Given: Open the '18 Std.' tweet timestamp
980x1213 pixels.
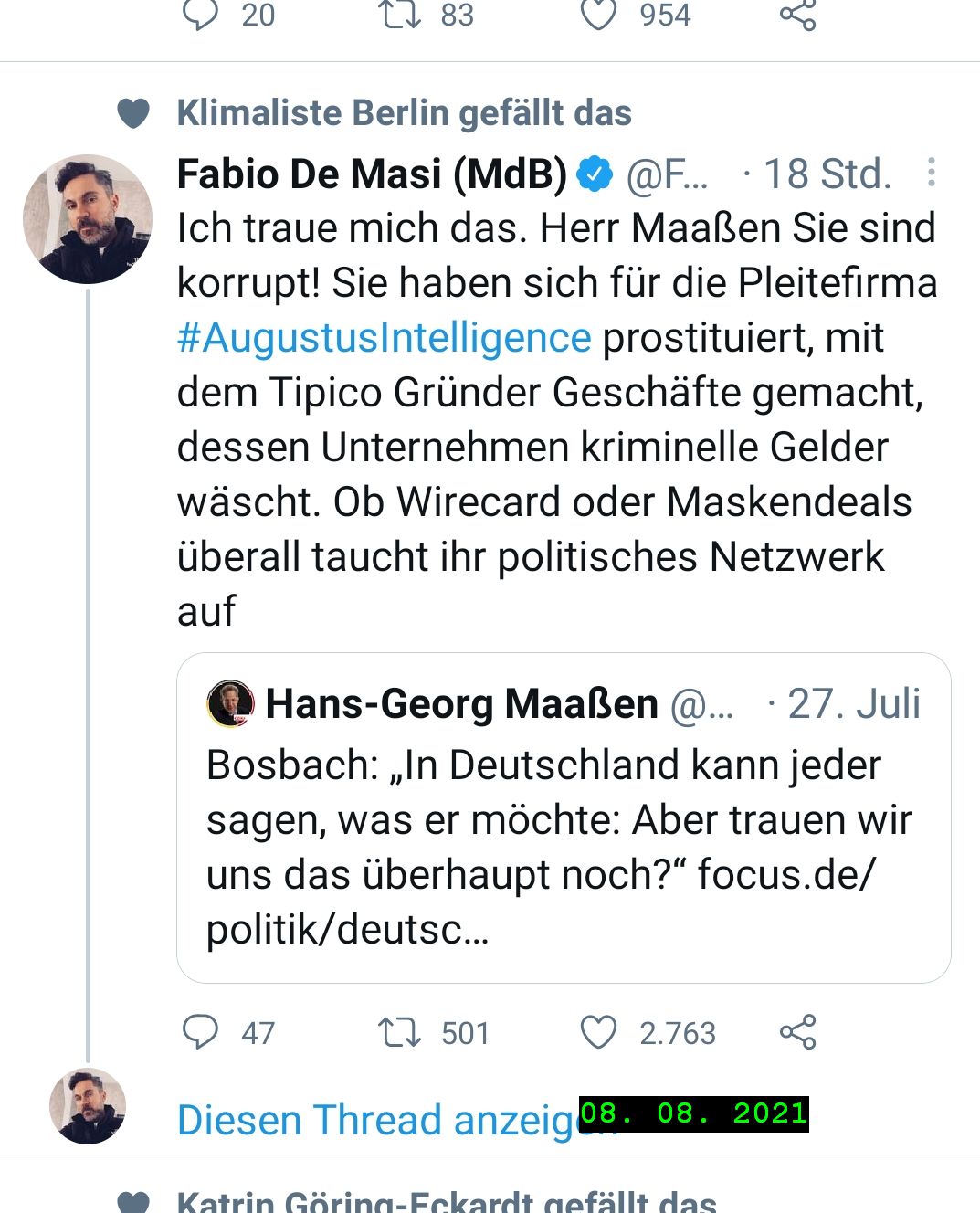Looking at the screenshot, I should [x=827, y=174].
